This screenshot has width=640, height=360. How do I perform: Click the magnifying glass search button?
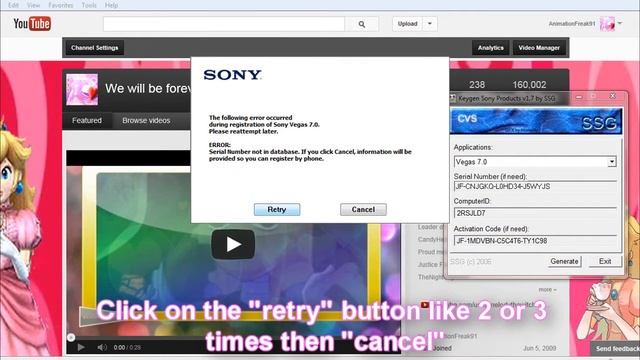(362, 24)
